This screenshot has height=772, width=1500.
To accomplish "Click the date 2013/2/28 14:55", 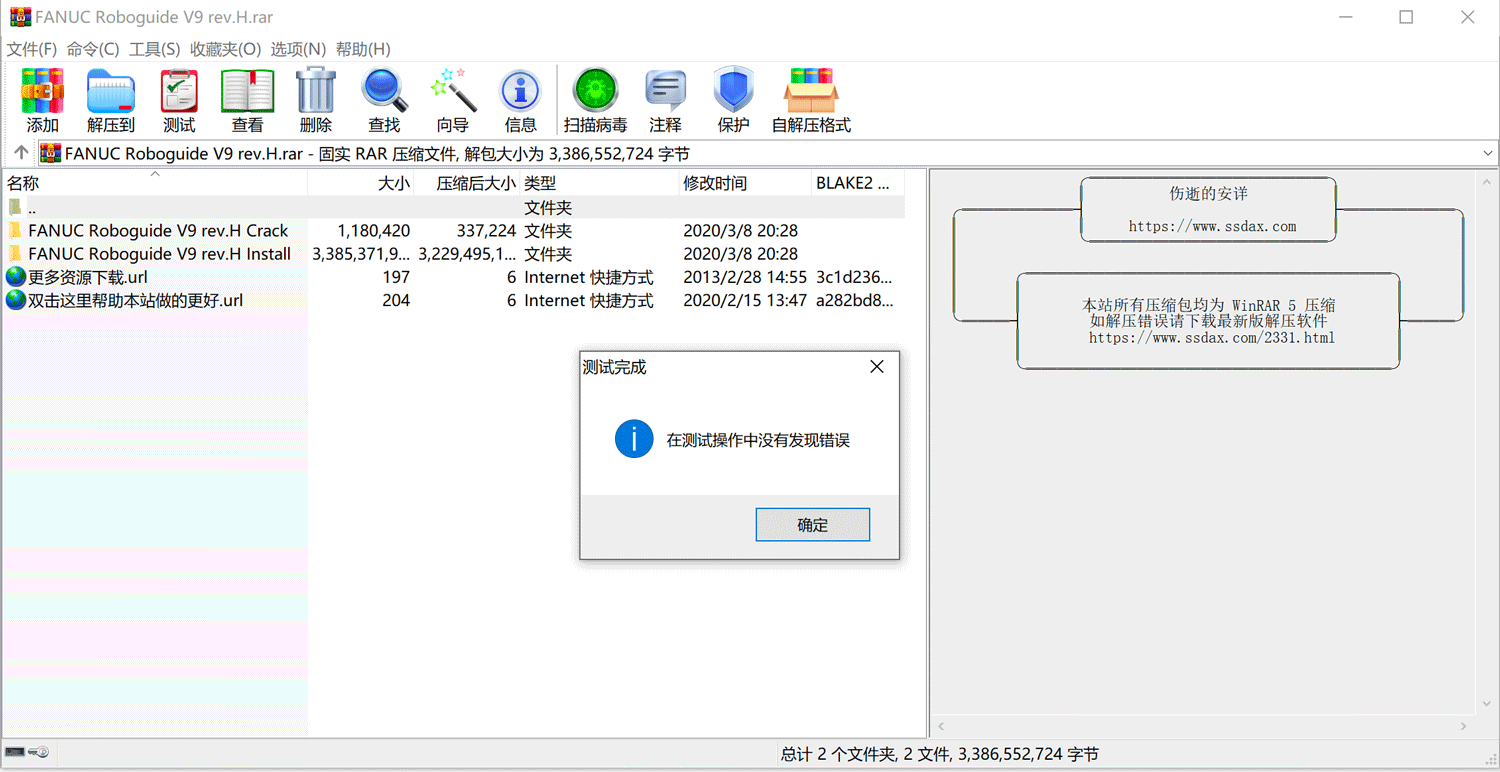I will pos(745,277).
